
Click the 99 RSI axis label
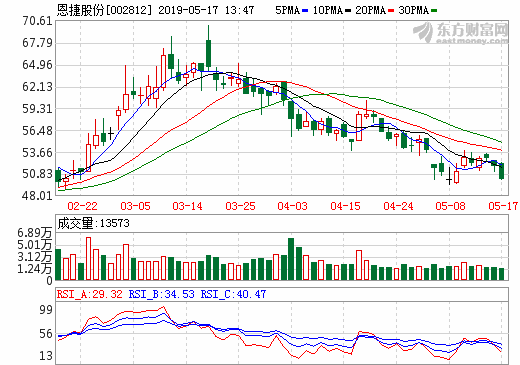(x=46, y=310)
